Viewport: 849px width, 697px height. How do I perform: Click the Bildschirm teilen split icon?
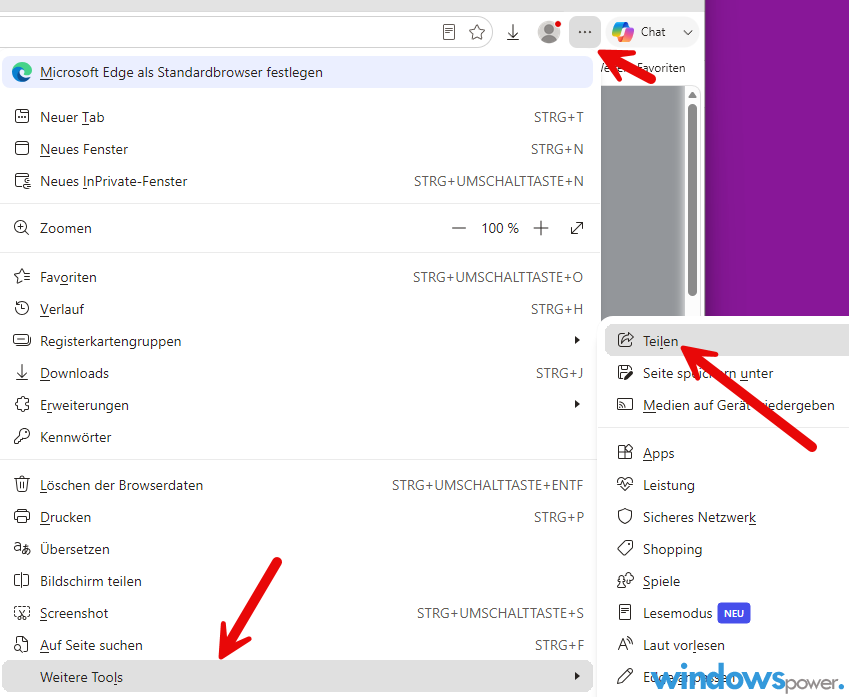[x=22, y=581]
